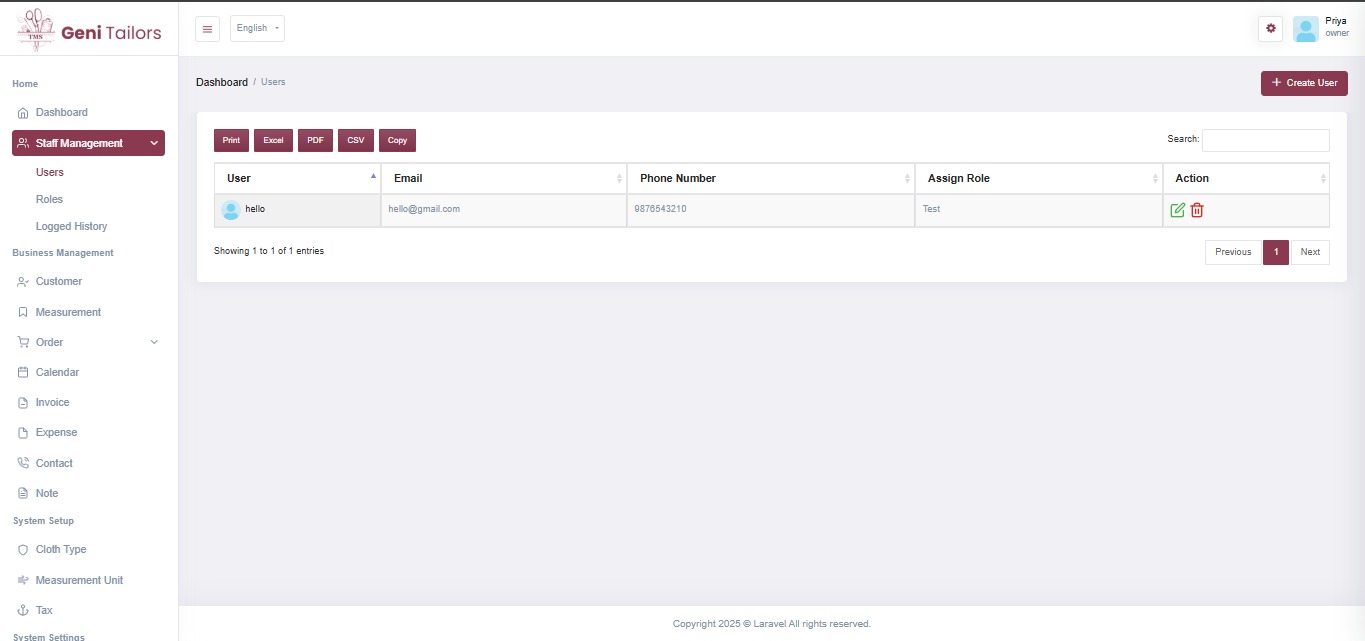Sort table by User column
This screenshot has height=641, width=1365.
[x=297, y=178]
